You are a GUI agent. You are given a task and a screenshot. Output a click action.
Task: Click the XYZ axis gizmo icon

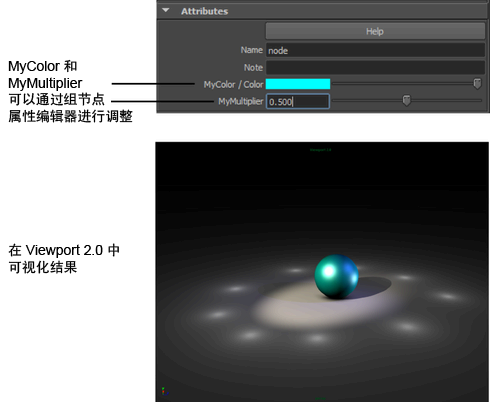(x=165, y=391)
